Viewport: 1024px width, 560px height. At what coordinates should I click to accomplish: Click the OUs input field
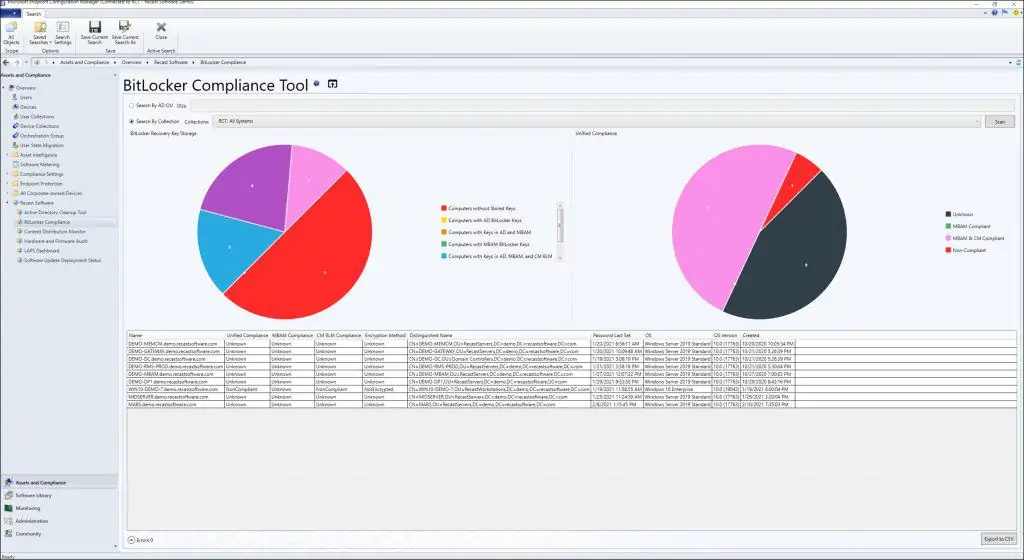point(601,105)
